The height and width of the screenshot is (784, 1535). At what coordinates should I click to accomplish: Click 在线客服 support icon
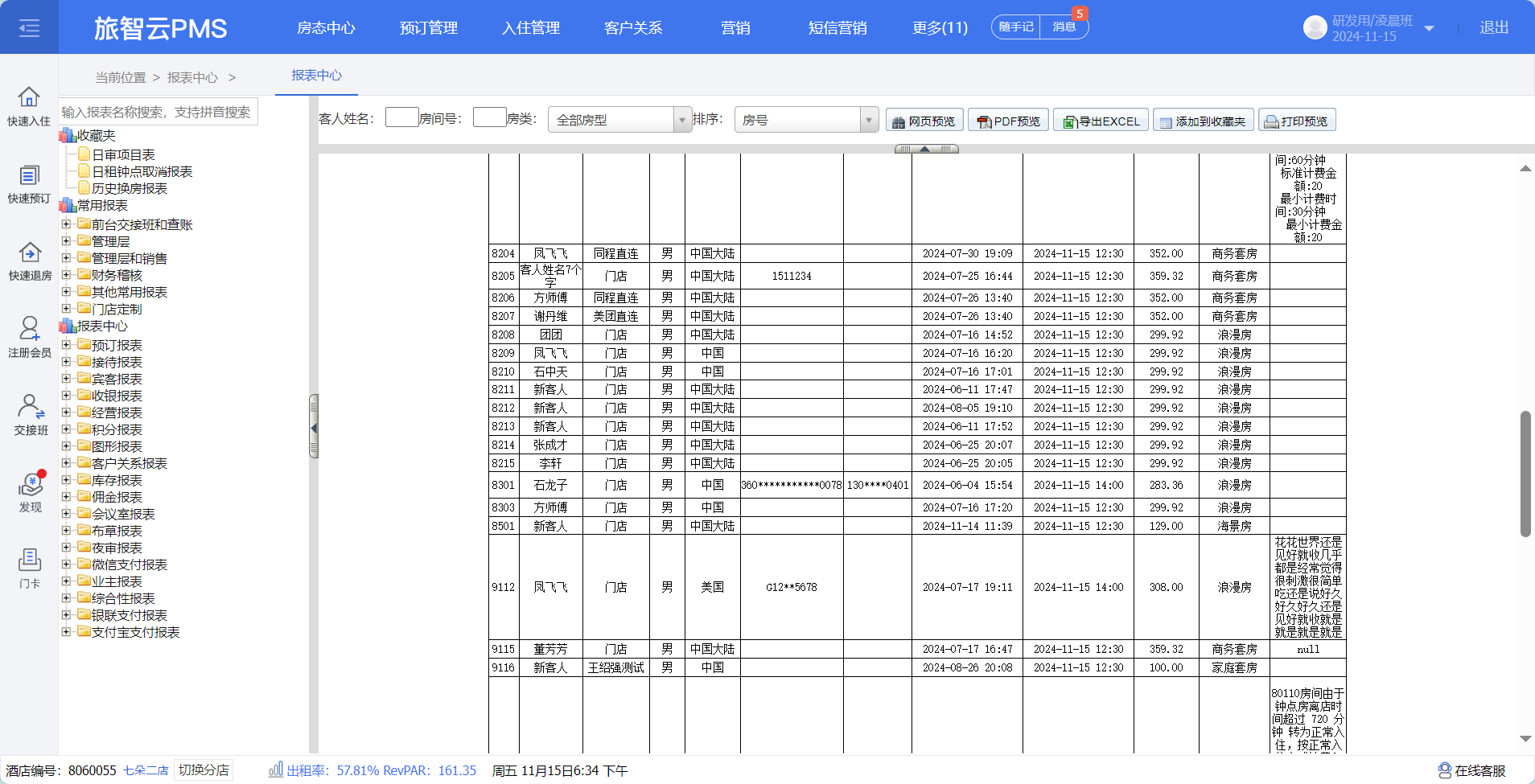(1445, 770)
